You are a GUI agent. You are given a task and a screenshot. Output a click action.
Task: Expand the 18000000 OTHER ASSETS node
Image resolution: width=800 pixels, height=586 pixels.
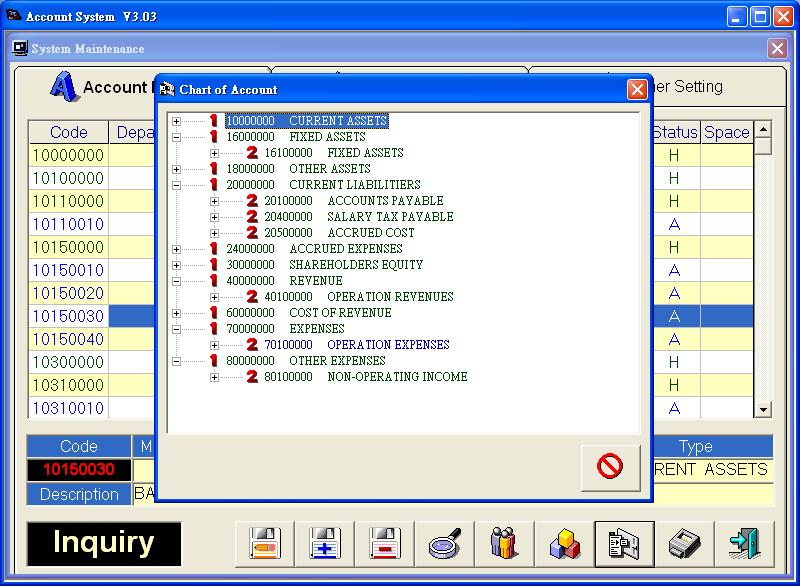(x=177, y=169)
